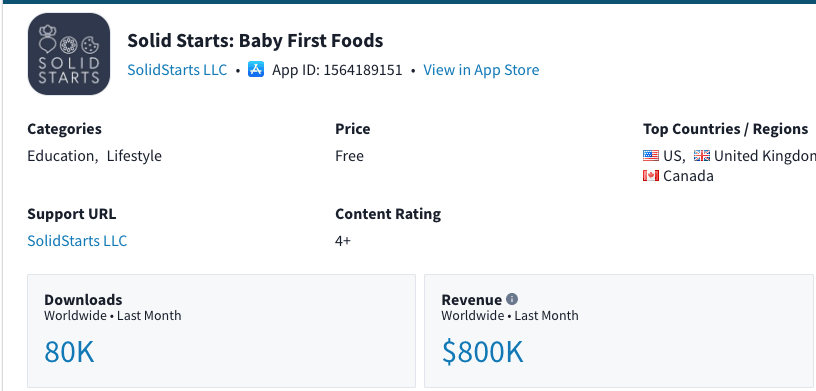Image resolution: width=816 pixels, height=391 pixels.
Task: Click the US flag icon
Action: tap(651, 156)
